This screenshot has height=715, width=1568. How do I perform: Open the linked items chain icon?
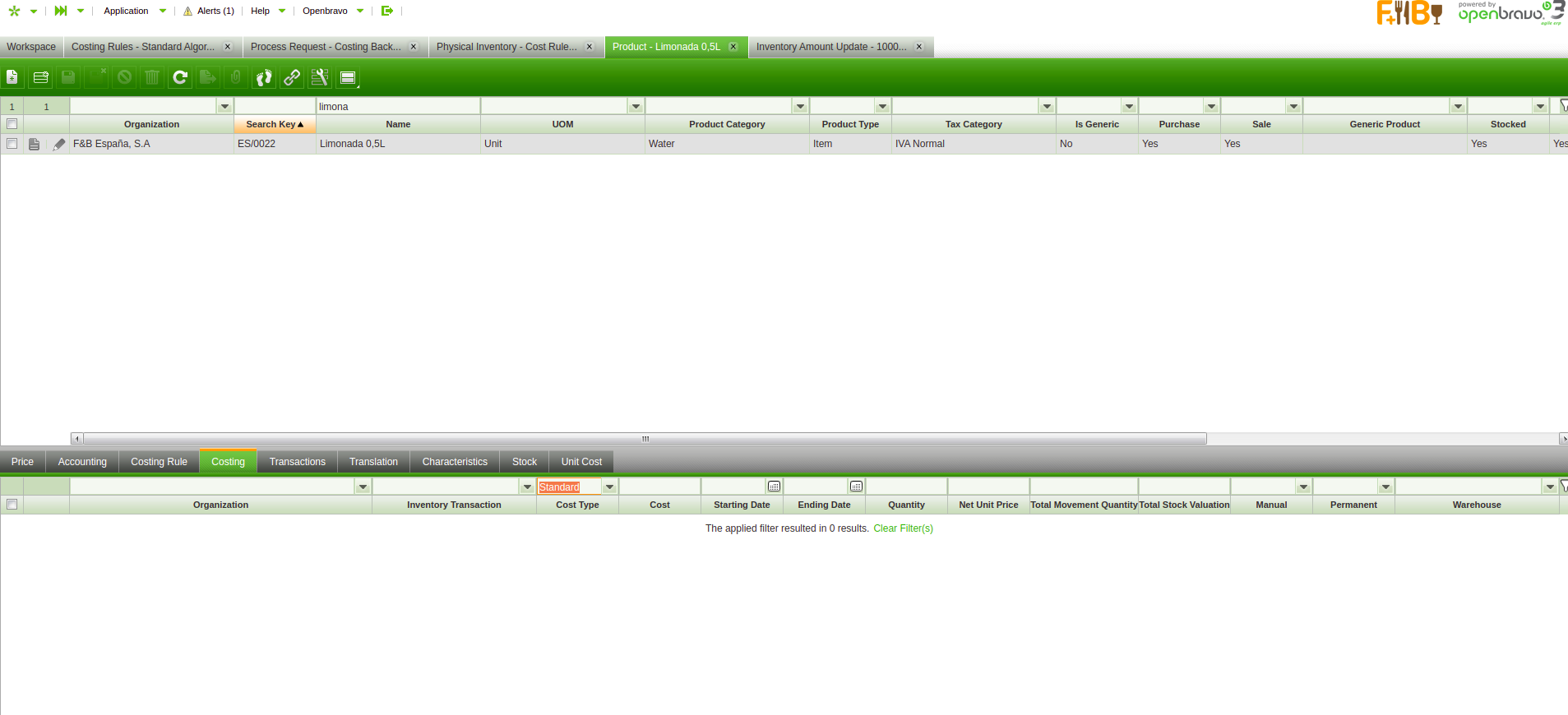tap(292, 77)
